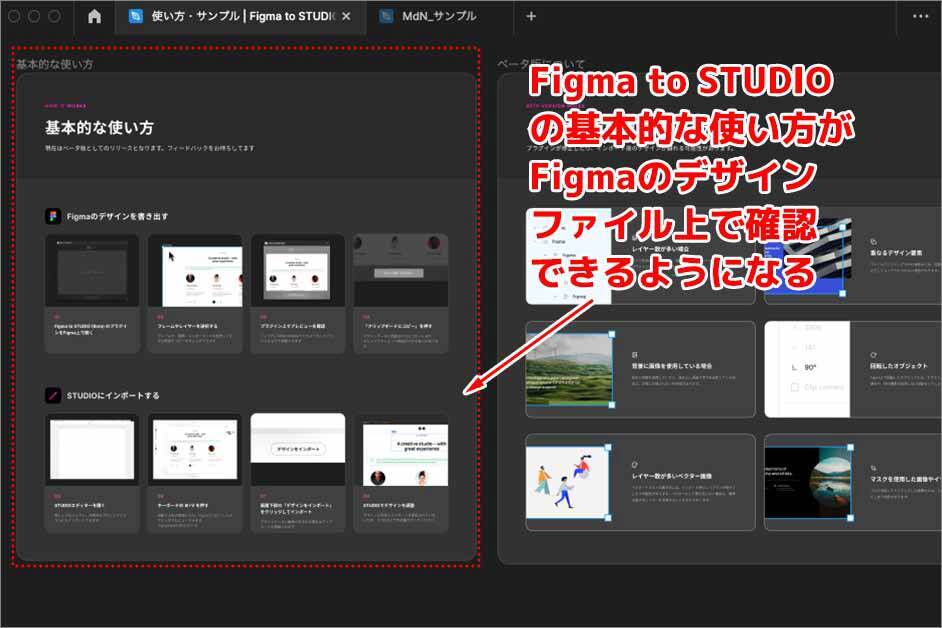Viewport: 942px width, 628px height.
Task: Select the illustration of three walking people
Action: [568, 481]
